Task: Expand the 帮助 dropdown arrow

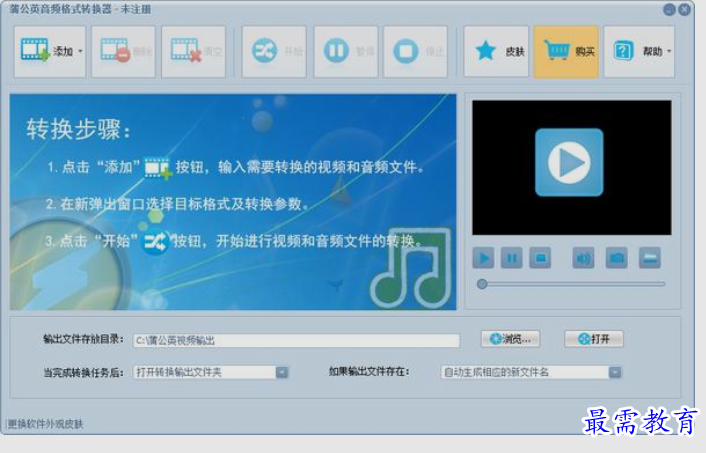Action: click(x=669, y=51)
